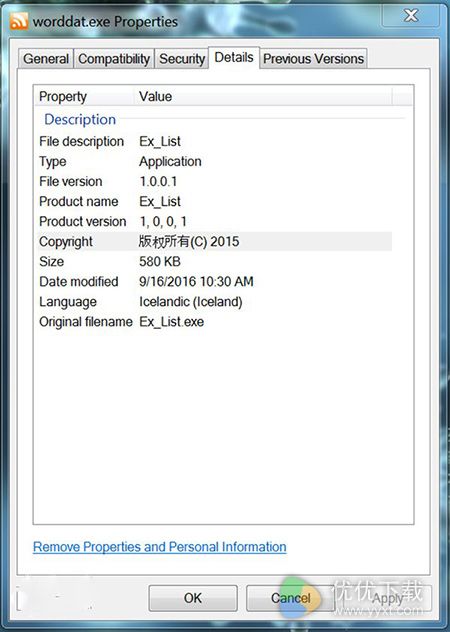Click the Details tab
The image size is (450, 632).
click(234, 57)
